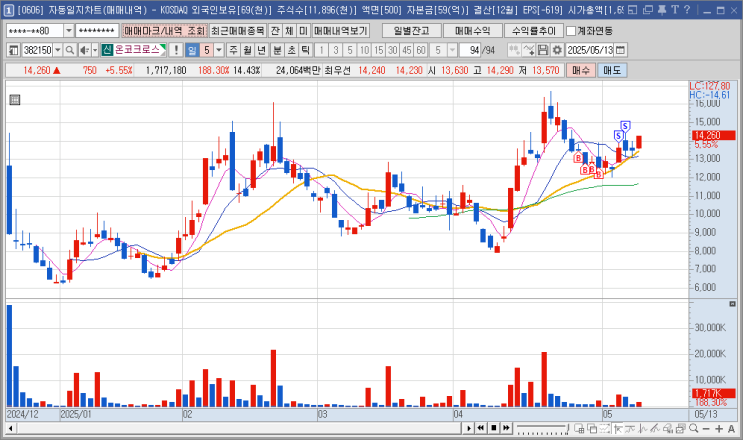Click the minus zoom-out icon

coord(706,428)
